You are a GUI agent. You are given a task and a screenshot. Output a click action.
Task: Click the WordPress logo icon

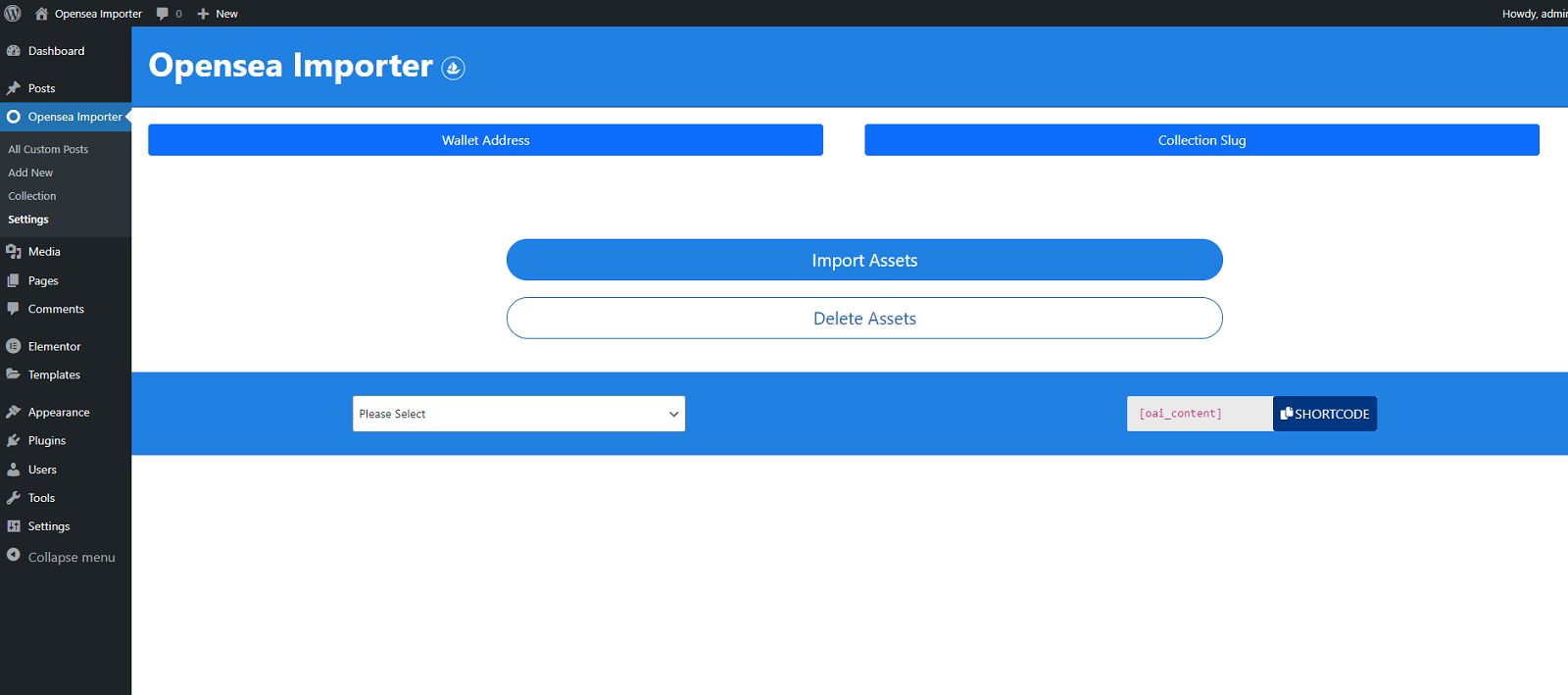point(13,14)
